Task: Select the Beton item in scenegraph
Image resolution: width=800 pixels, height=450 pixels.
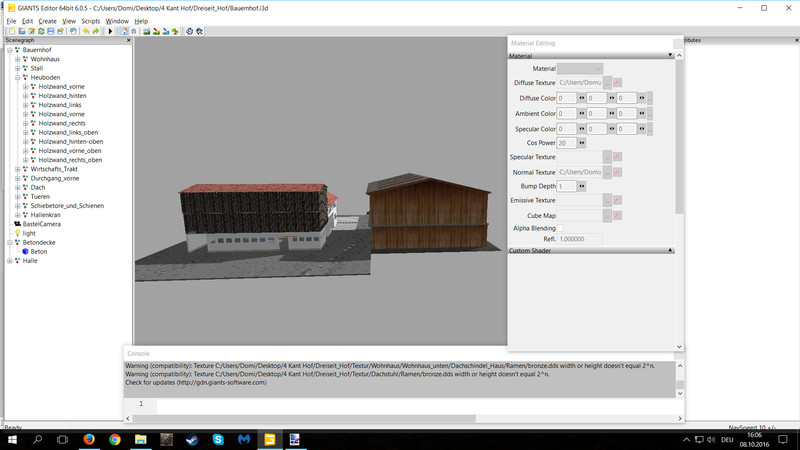Action: pos(39,251)
